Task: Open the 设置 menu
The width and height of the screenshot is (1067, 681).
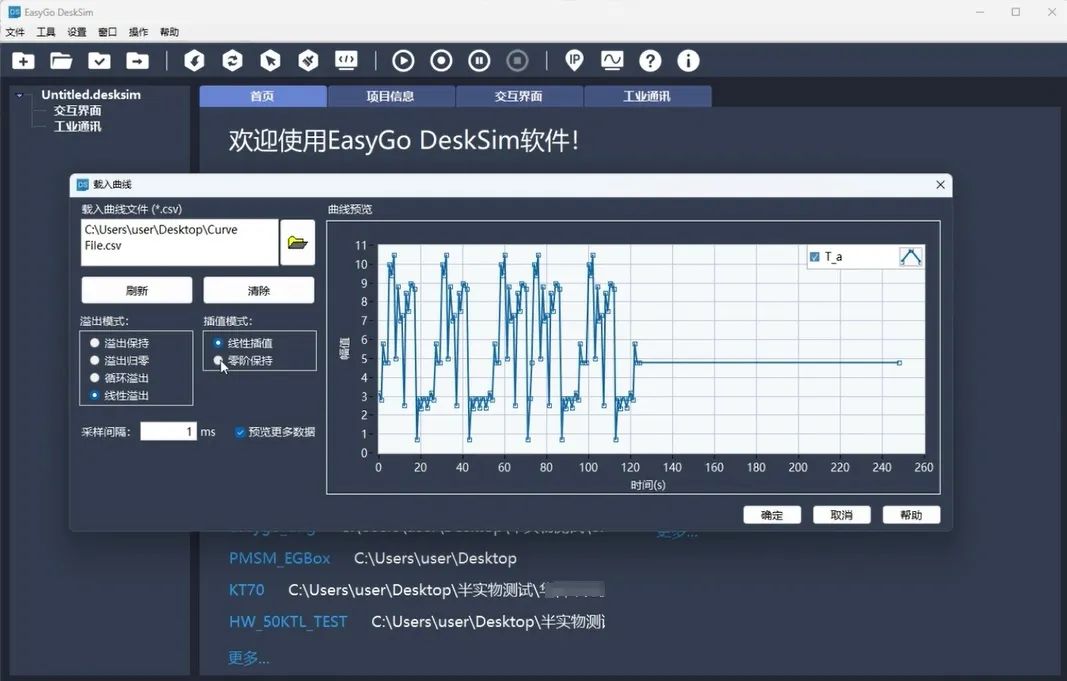Action: [76, 32]
